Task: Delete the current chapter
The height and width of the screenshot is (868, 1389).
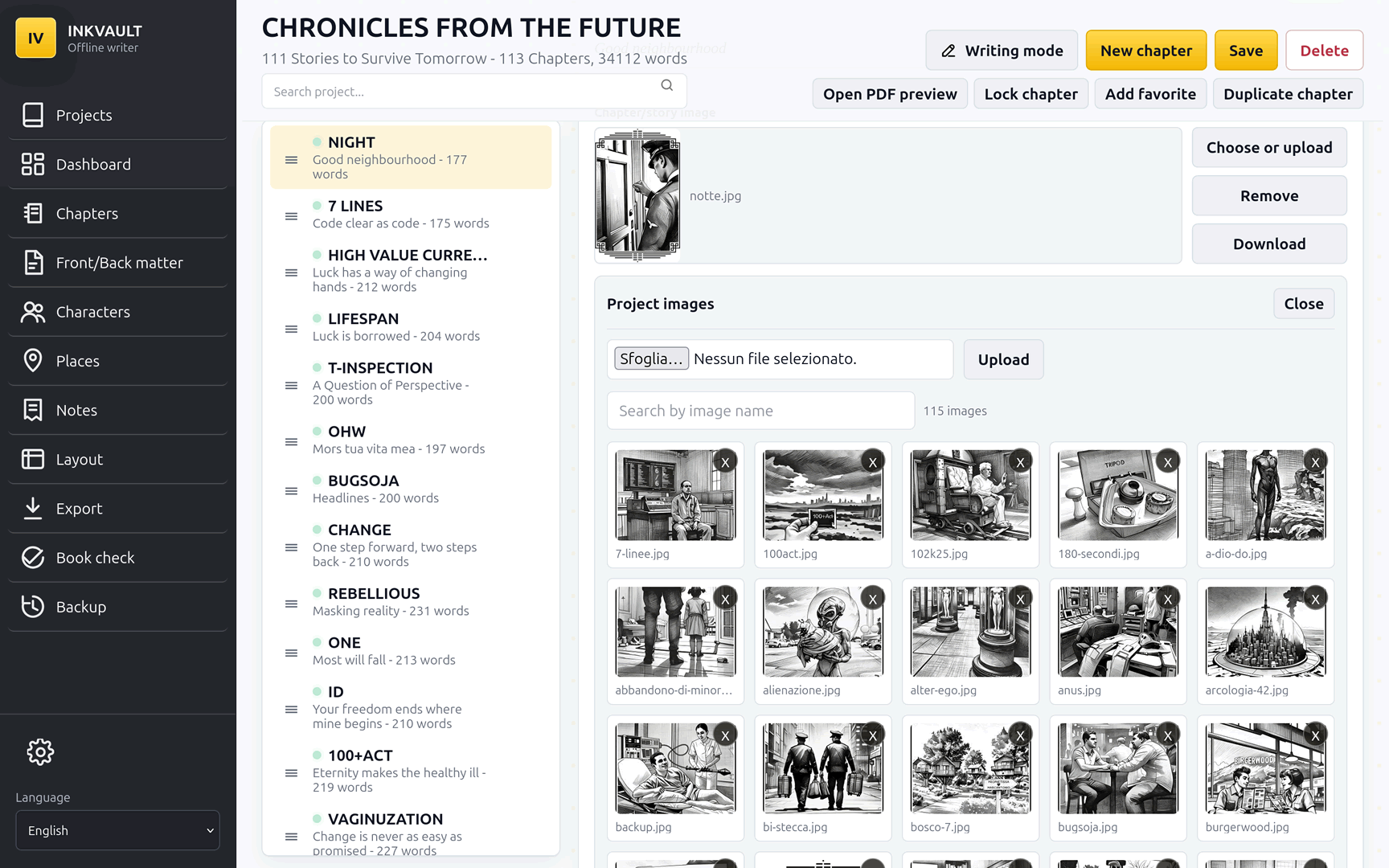Action: pyautogui.click(x=1325, y=51)
